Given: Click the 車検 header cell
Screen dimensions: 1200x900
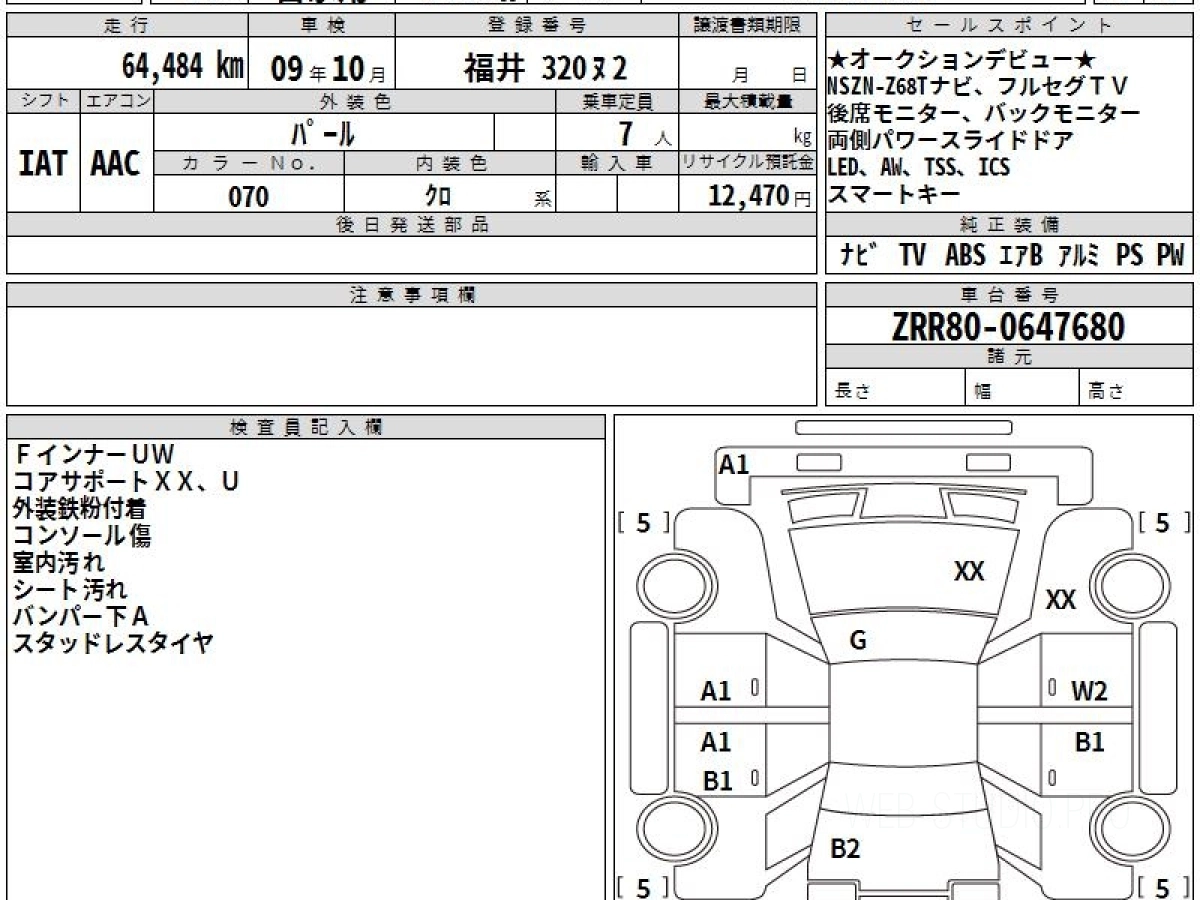Looking at the screenshot, I should tap(321, 25).
